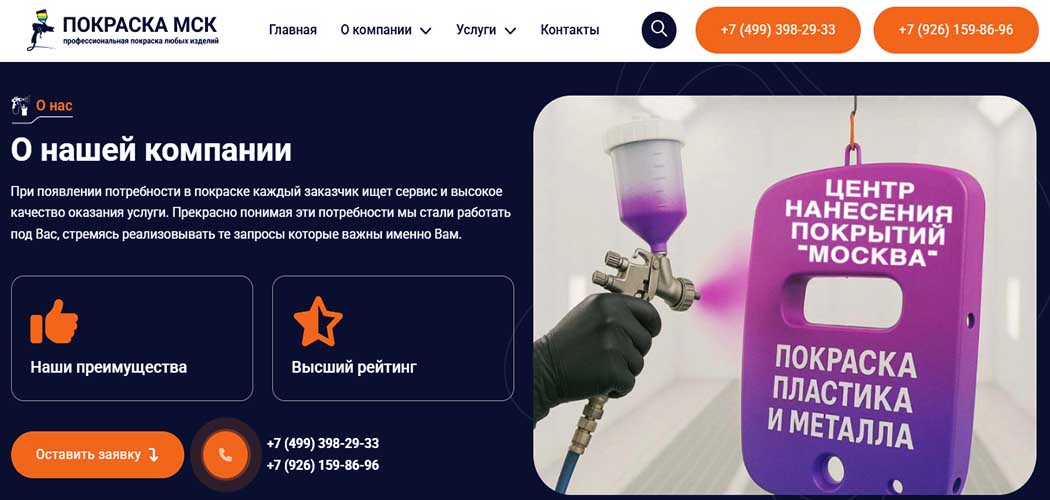Screen dimensions: 1050x500
Task: Click the bottom +7 (926) 159-86-96 link
Action: [323, 465]
